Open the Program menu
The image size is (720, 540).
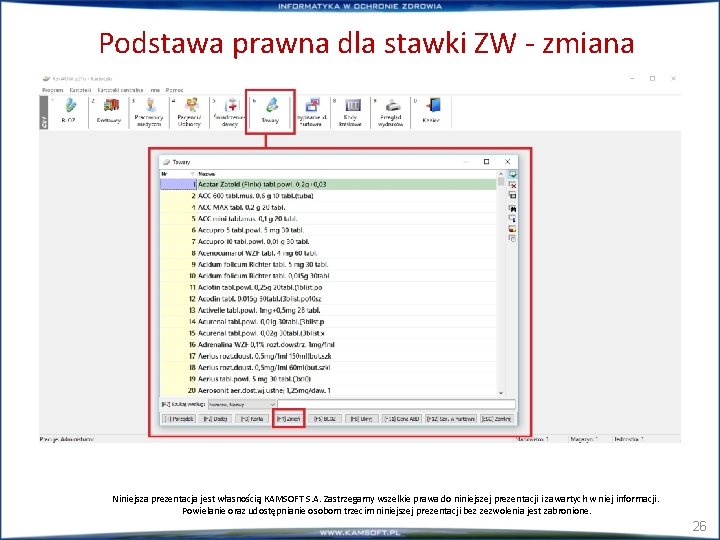tap(52, 90)
